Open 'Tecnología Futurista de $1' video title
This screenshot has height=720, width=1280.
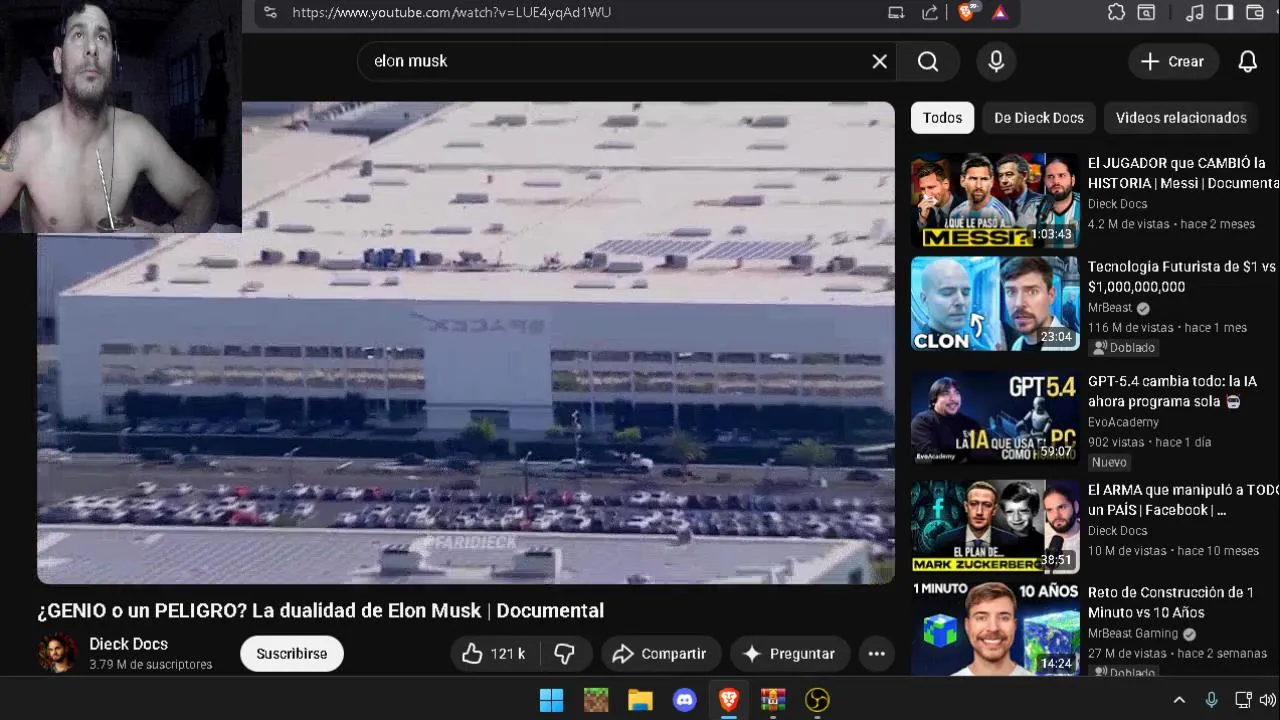(x=1182, y=277)
